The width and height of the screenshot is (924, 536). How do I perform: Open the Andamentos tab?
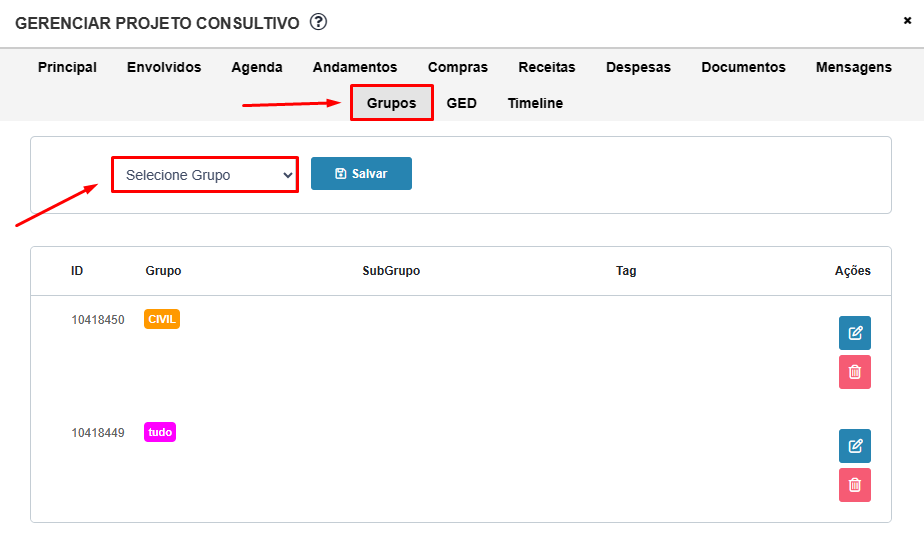pos(355,67)
